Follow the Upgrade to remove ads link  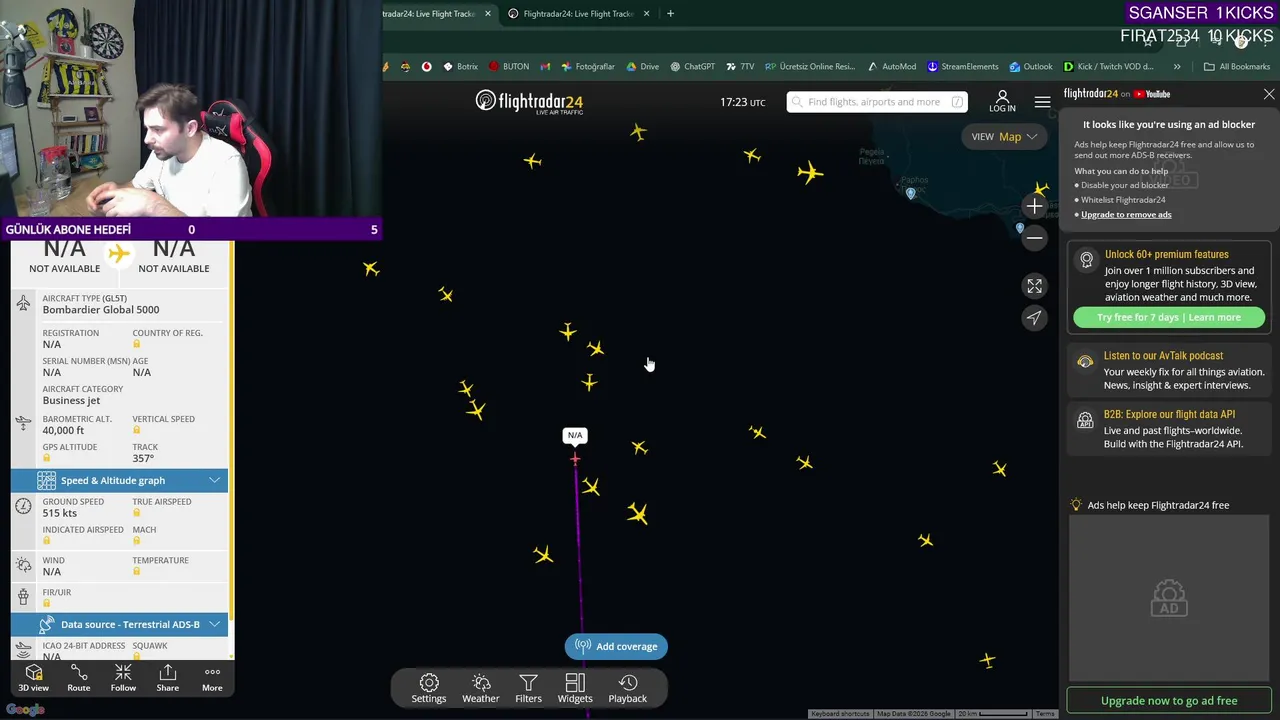[1126, 214]
